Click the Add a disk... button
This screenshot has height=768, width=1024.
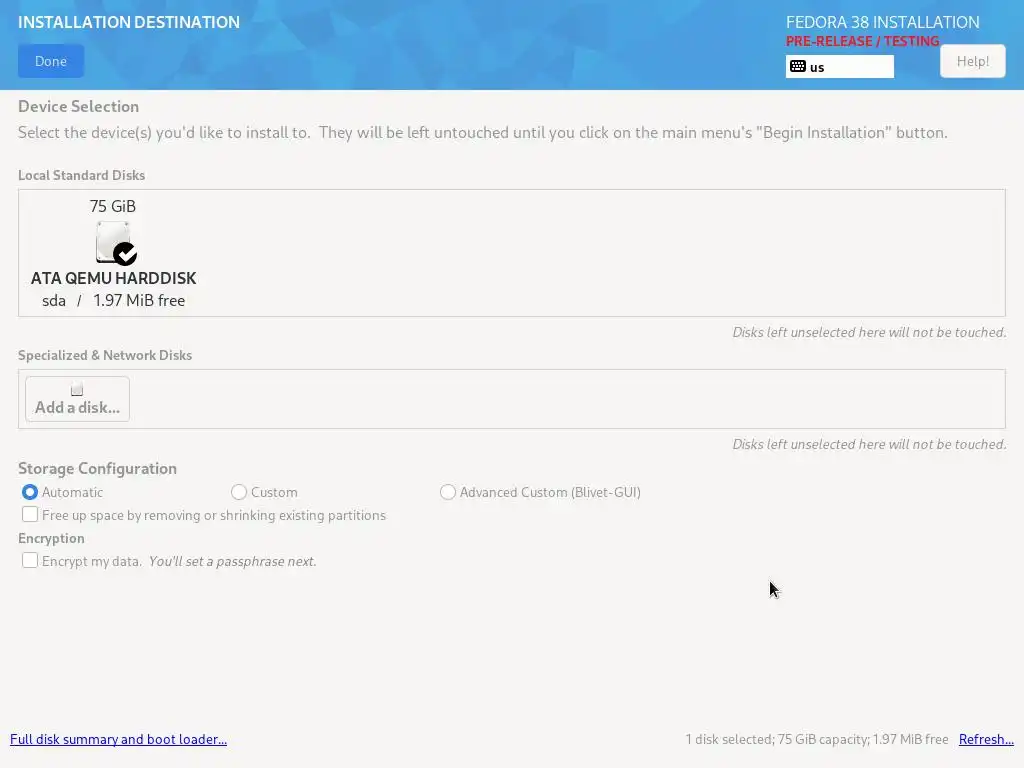click(77, 399)
